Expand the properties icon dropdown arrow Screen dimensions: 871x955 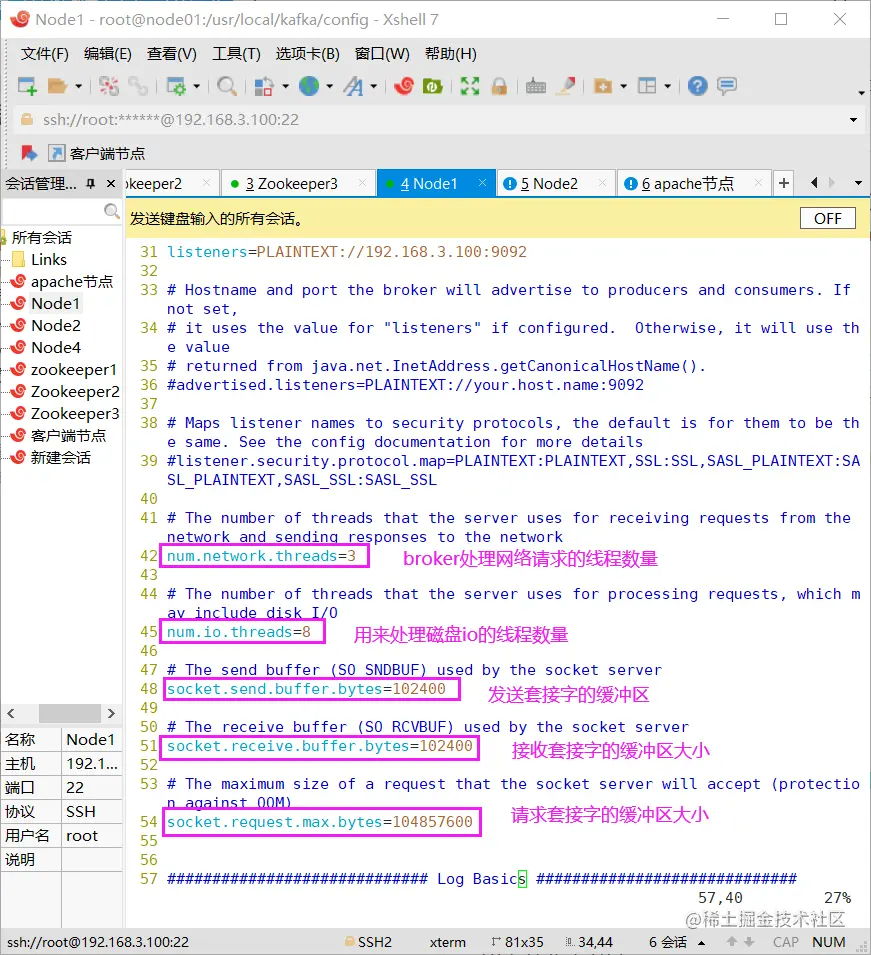196,86
